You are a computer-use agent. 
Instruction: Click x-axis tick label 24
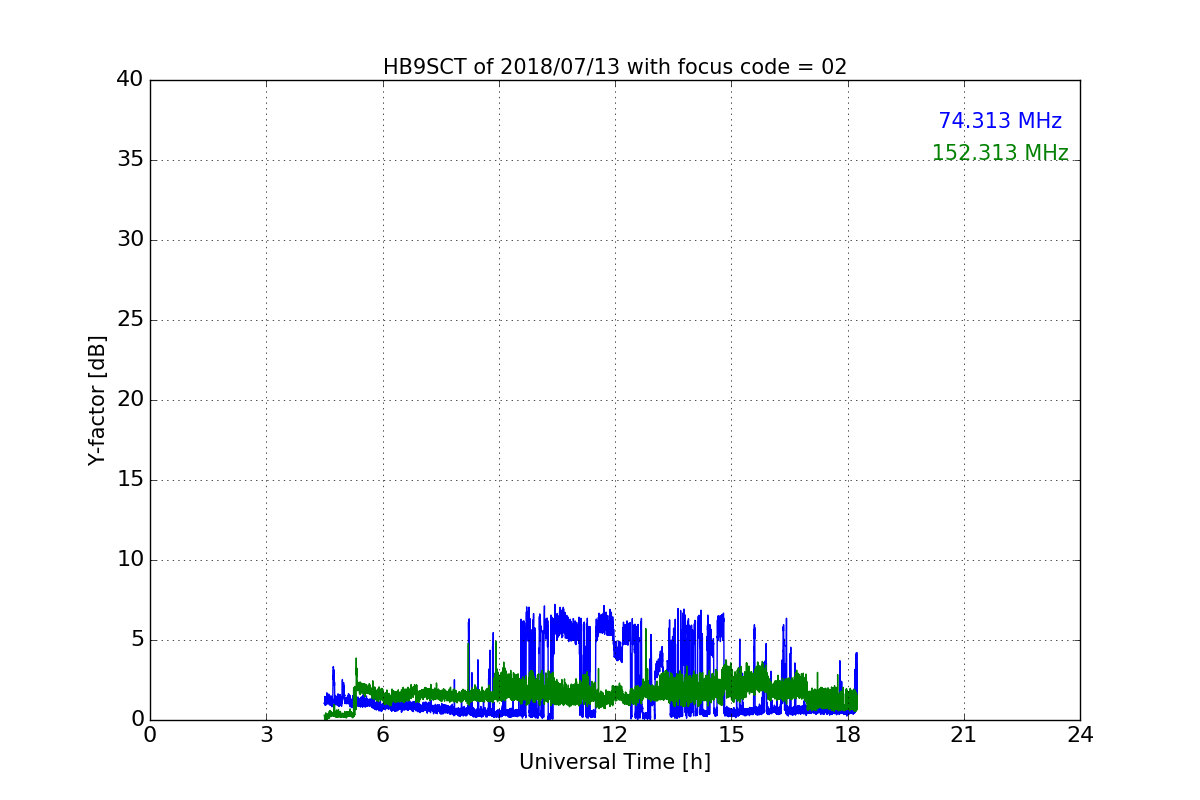pyautogui.click(x=1080, y=735)
